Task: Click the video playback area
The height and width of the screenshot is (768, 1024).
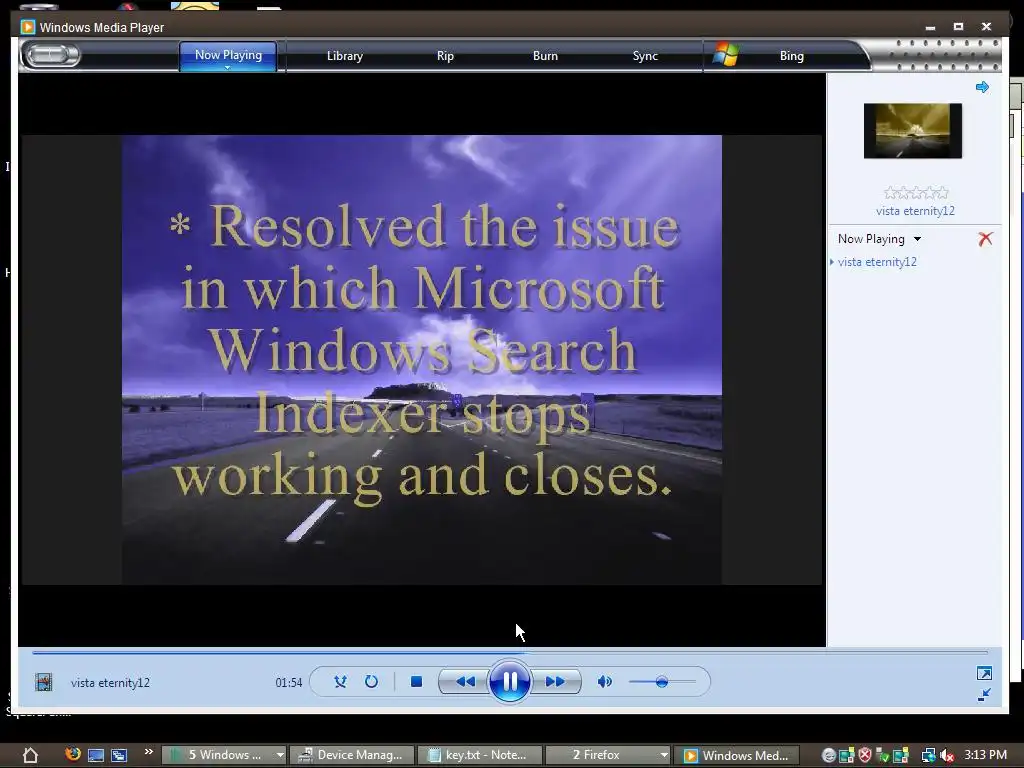Action: click(422, 360)
